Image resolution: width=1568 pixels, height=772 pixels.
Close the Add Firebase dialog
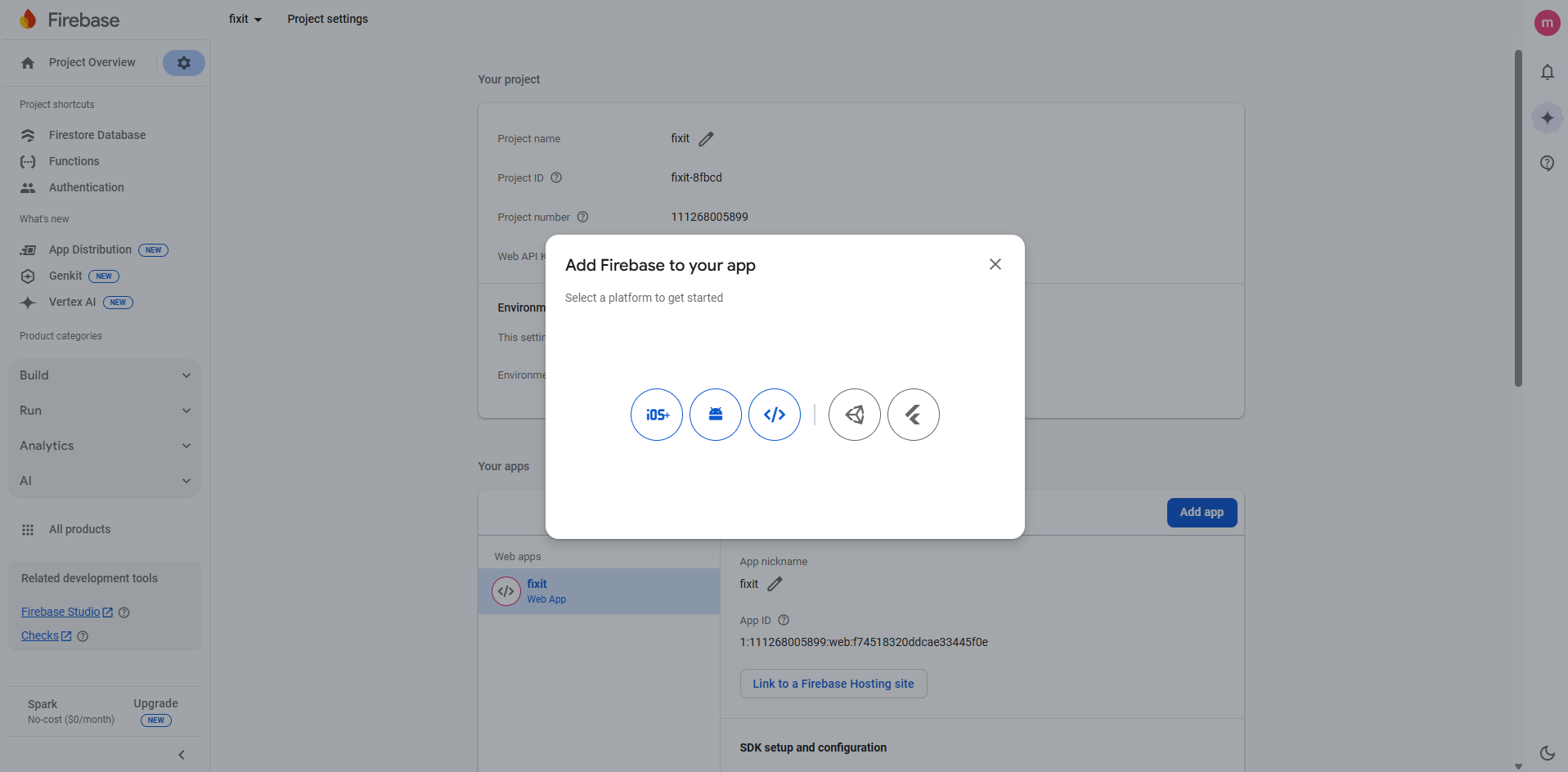(x=995, y=264)
